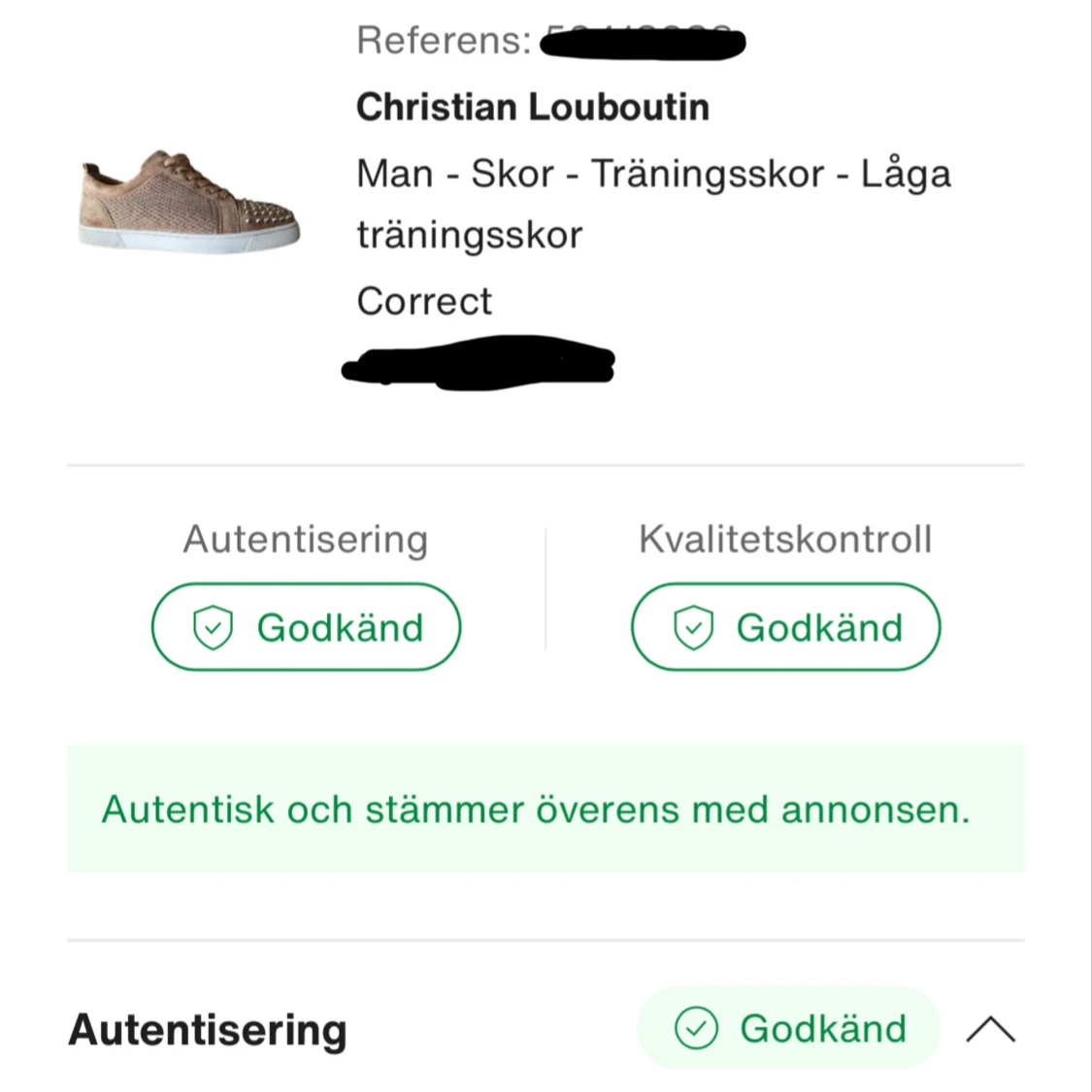Click the shield icon under Kvalitetskontroll
The height and width of the screenshot is (1092, 1092).
[693, 628]
